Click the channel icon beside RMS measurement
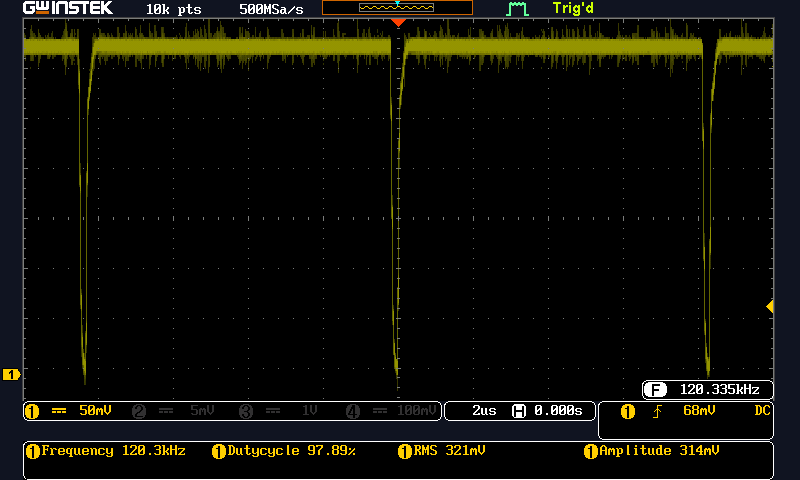The width and height of the screenshot is (800, 480). click(405, 451)
